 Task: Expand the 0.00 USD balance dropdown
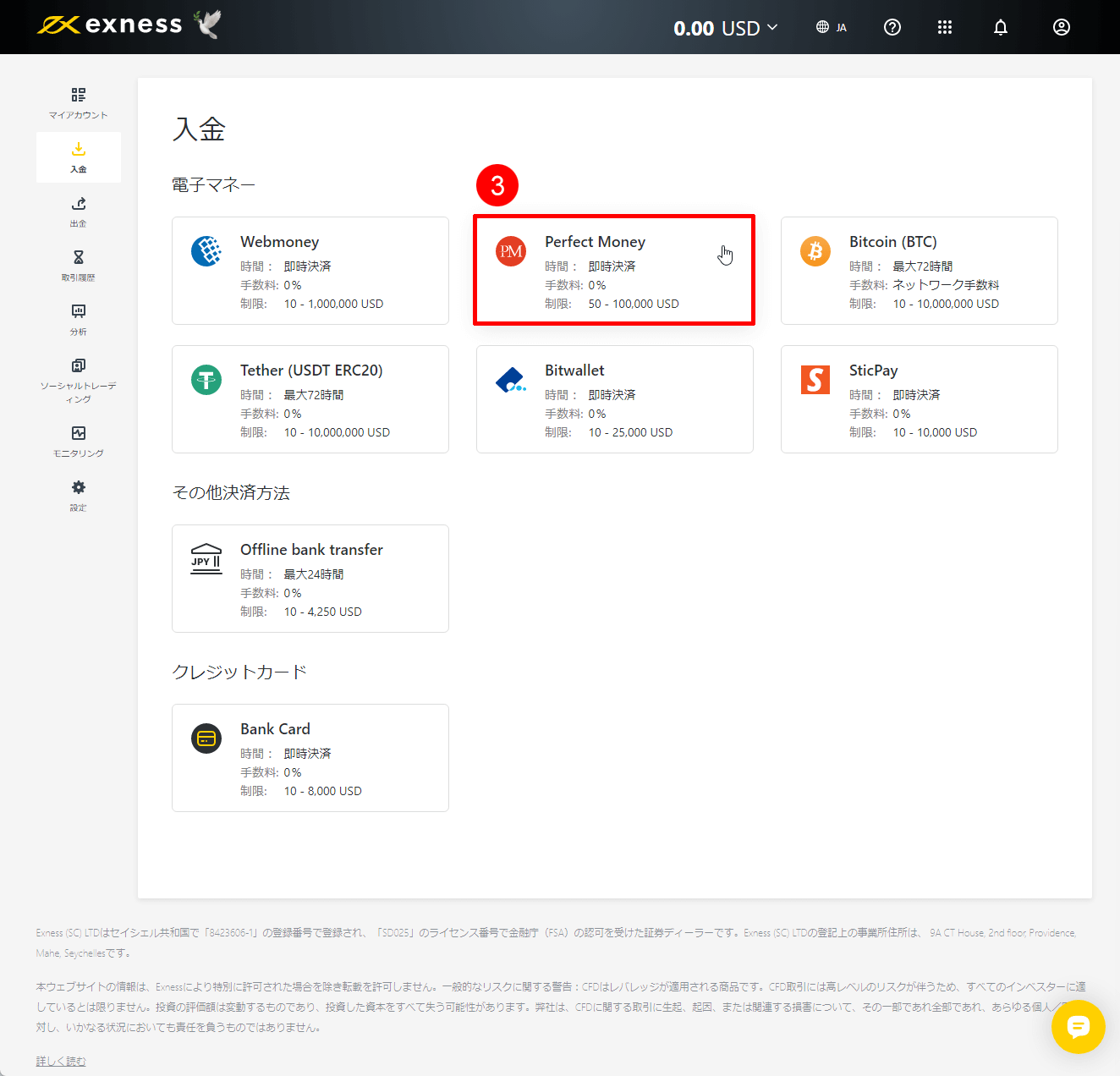tap(725, 28)
